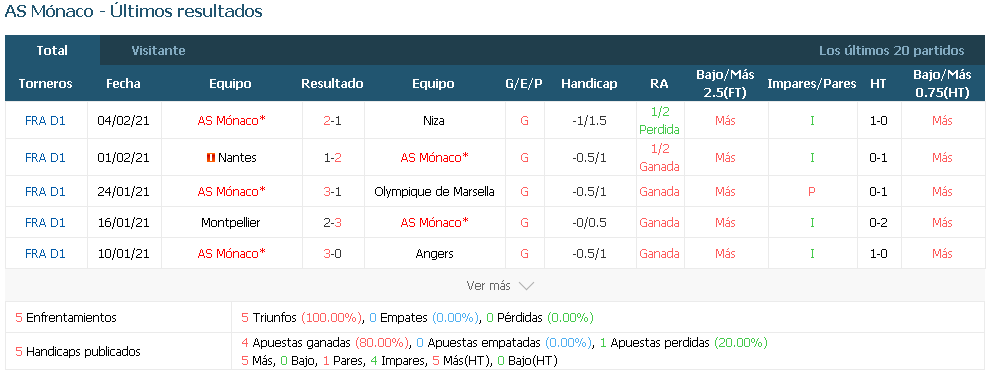The width and height of the screenshot is (993, 377).
Task: Click the Angers team name
Action: coord(434,253)
